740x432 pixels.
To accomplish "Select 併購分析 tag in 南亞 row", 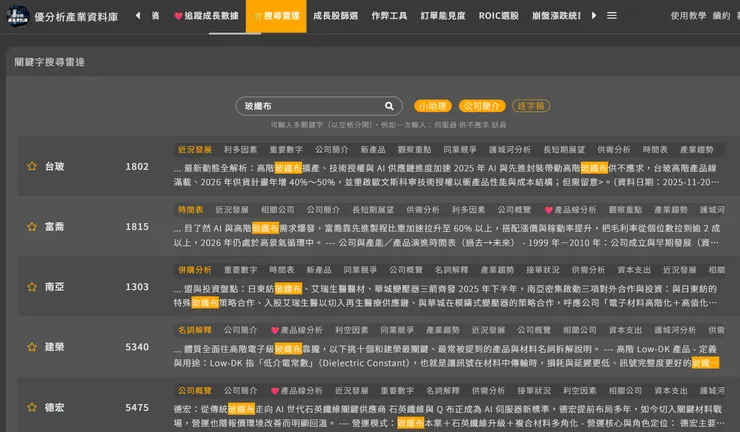I will coord(194,270).
